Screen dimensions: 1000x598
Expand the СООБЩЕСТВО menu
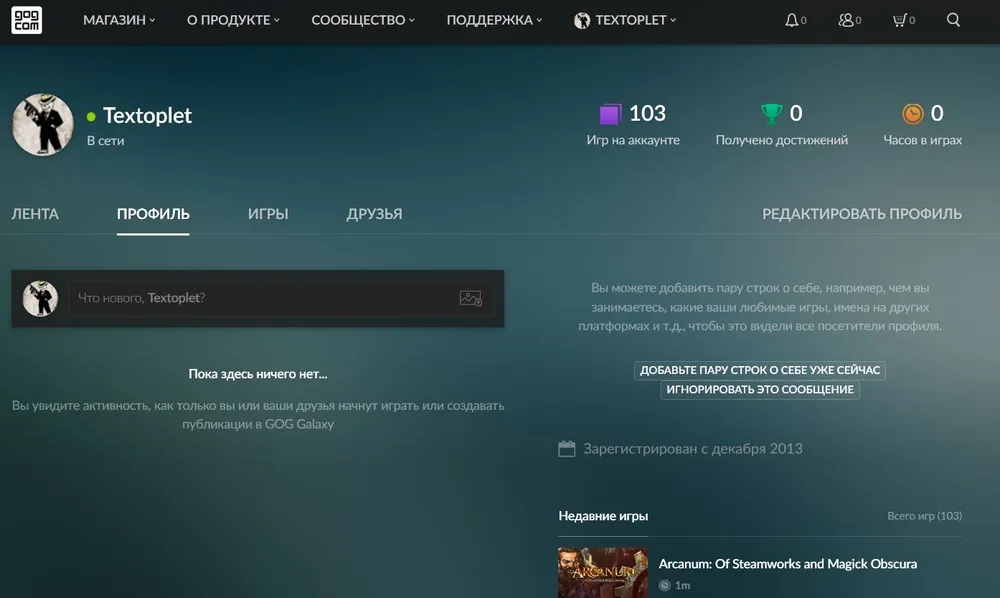tap(363, 20)
